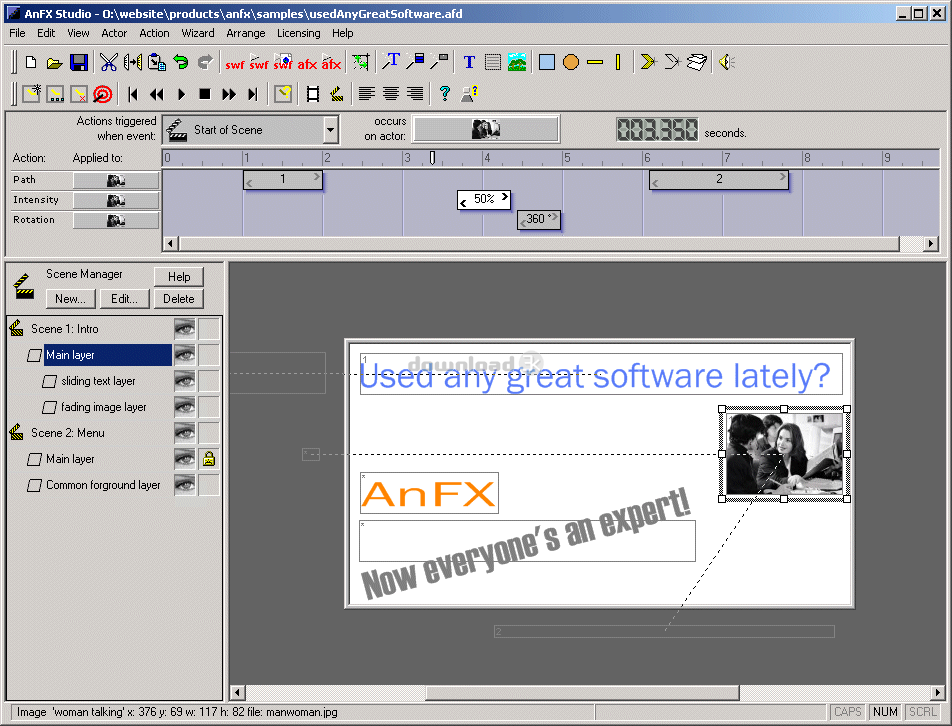This screenshot has width=952, height=726.
Task: Click the first plain afx icon
Action: point(307,63)
